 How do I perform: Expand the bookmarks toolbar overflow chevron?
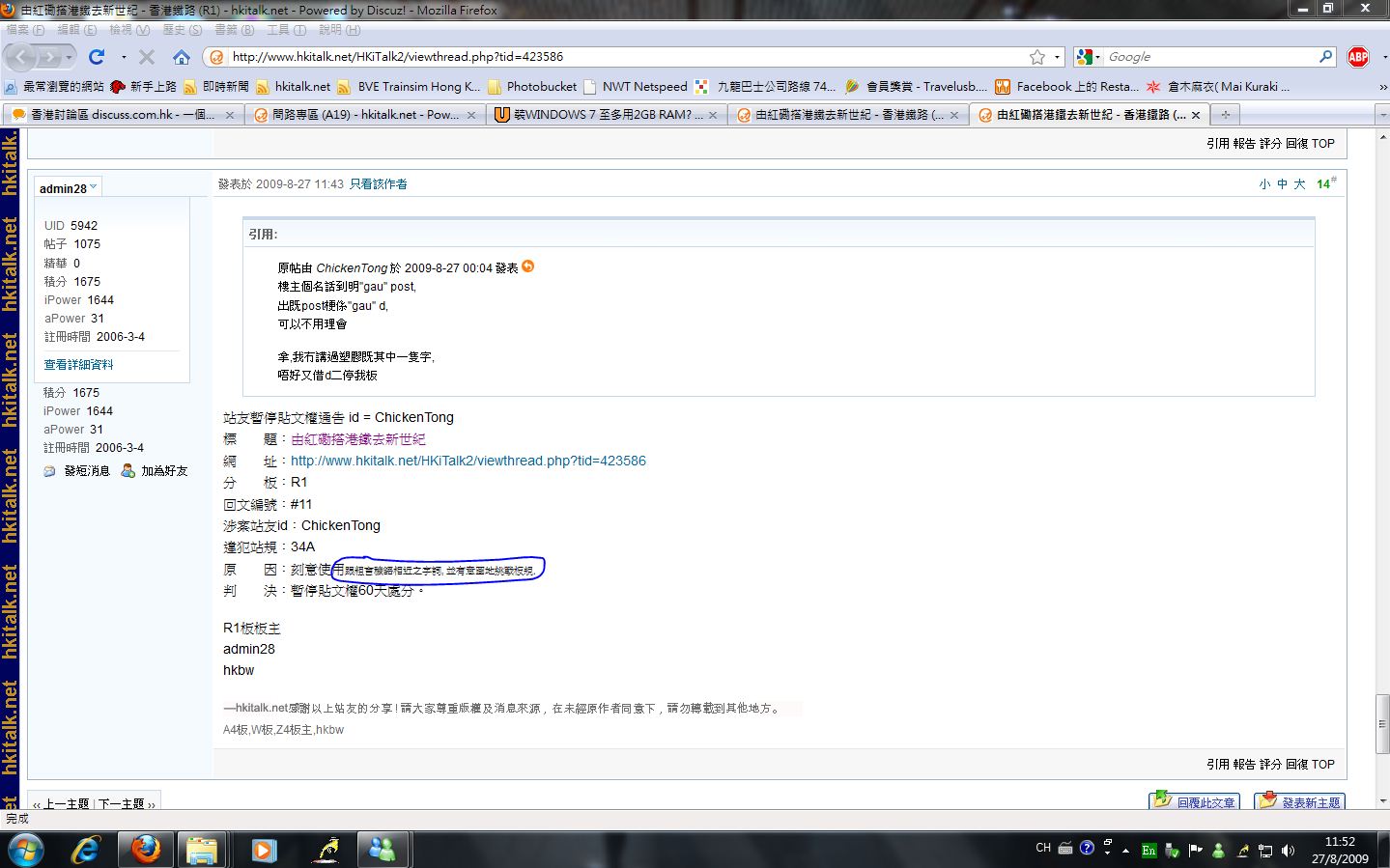(x=1381, y=86)
